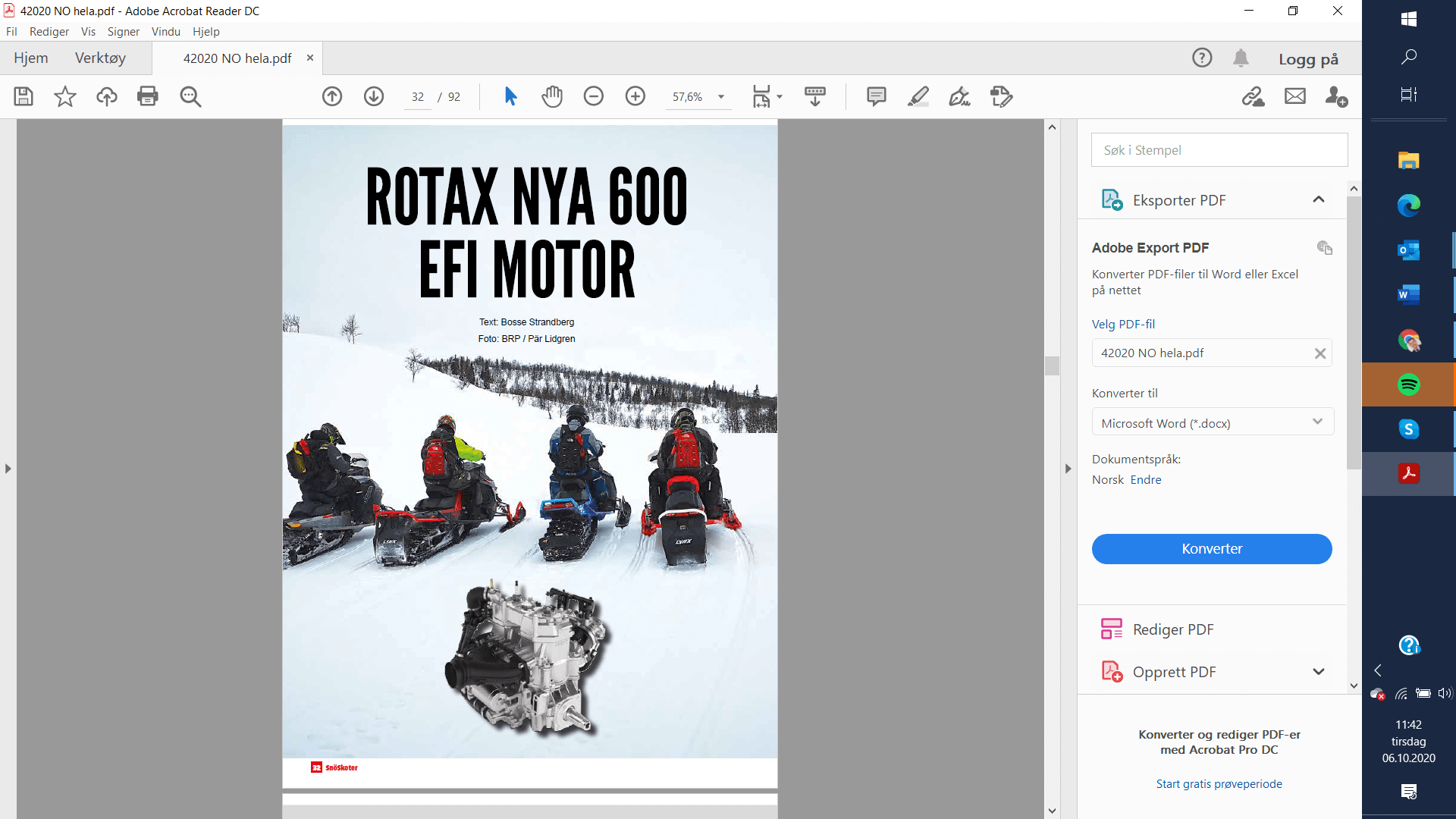This screenshot has height=819, width=1456.
Task: Click the Konverter button
Action: tap(1212, 549)
